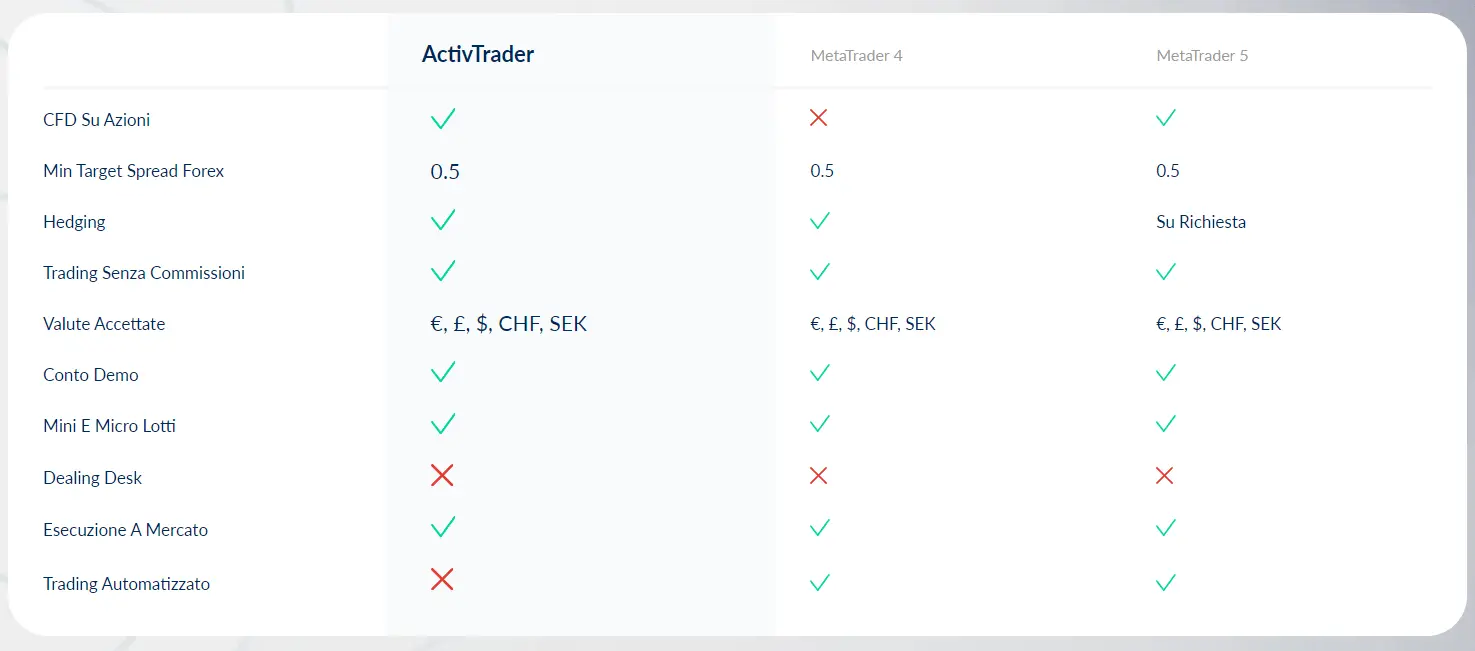The height and width of the screenshot is (651, 1475).
Task: Click ActivTrader checkmark for Trading Senza Commissioni
Action: click(x=443, y=270)
